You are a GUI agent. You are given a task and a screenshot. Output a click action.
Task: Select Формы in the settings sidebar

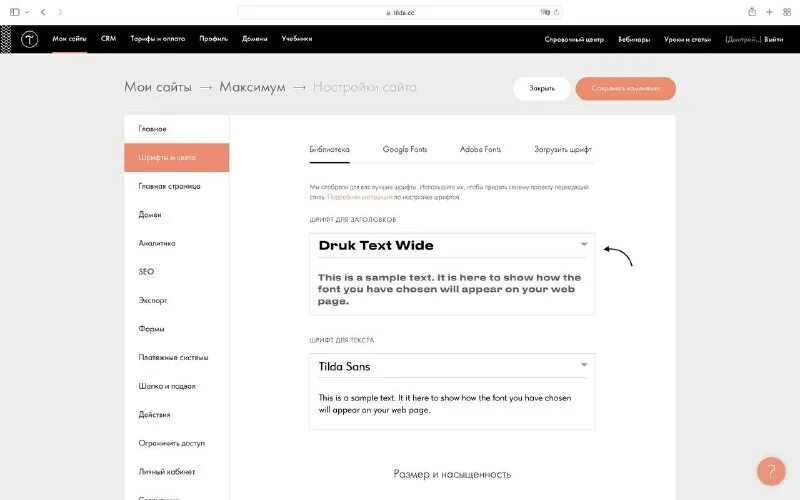pyautogui.click(x=177, y=329)
